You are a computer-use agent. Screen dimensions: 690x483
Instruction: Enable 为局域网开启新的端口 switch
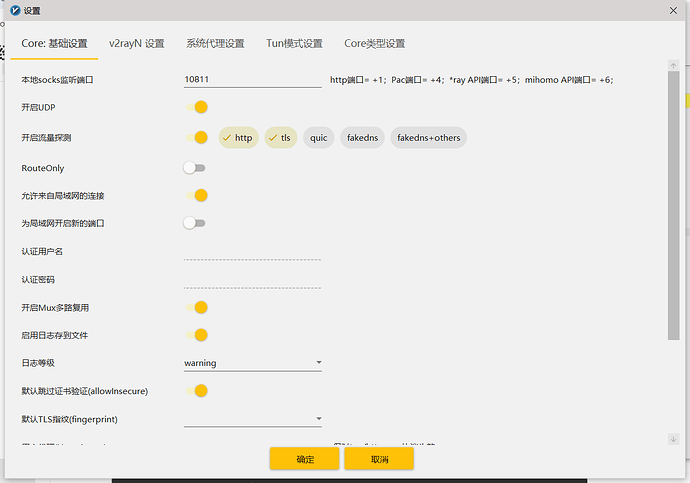coord(195,223)
